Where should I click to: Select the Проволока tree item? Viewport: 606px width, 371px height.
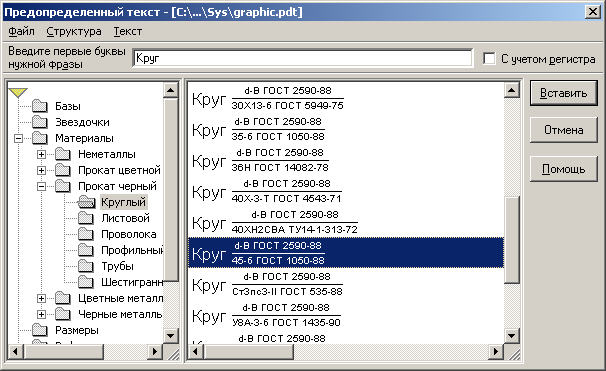click(x=129, y=234)
